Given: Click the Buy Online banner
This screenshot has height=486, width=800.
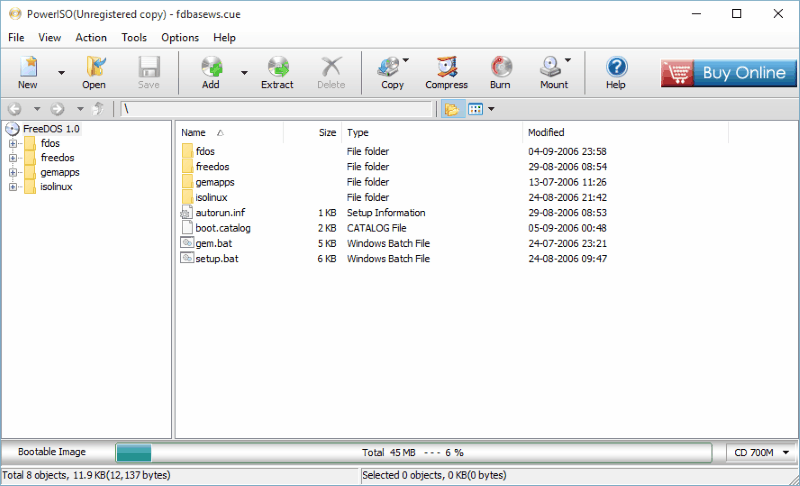Looking at the screenshot, I should pos(728,73).
